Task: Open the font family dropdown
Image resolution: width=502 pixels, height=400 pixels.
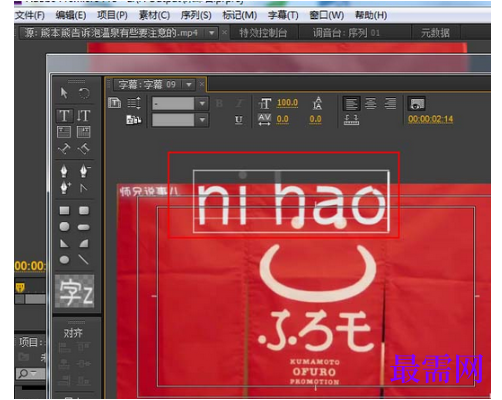Action: (x=202, y=103)
